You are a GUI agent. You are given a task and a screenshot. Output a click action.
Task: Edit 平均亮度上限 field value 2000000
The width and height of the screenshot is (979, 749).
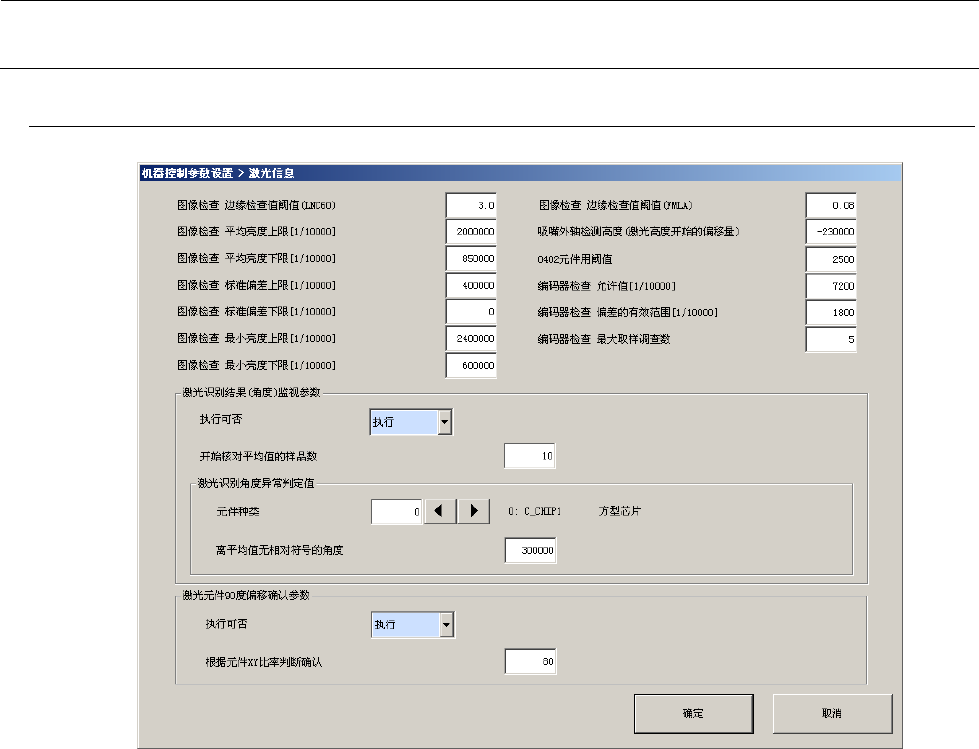(x=471, y=232)
